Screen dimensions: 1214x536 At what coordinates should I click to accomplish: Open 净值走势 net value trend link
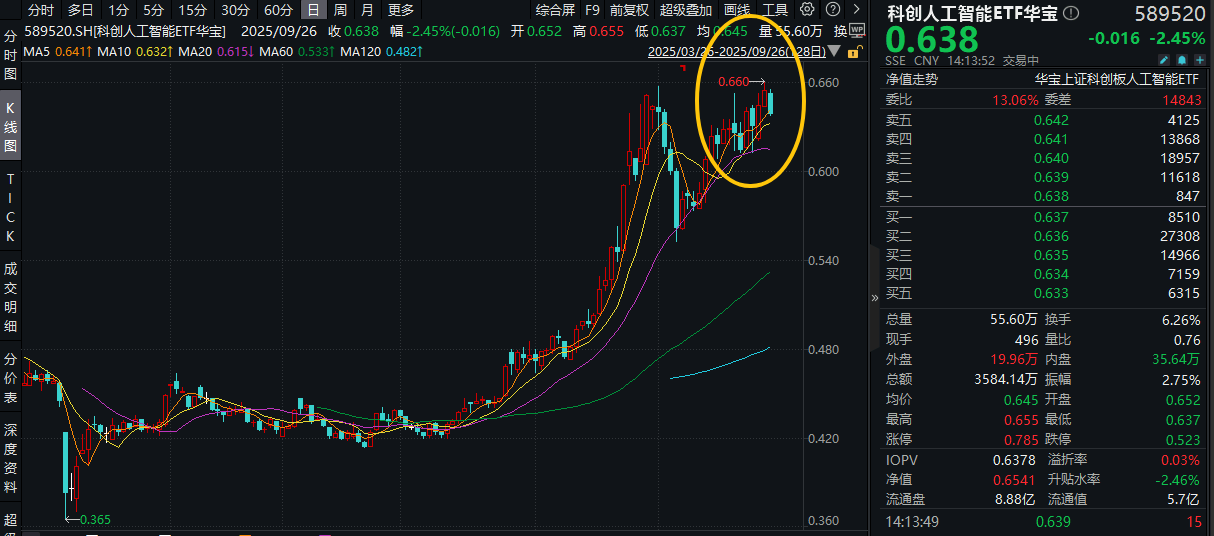[x=912, y=78]
